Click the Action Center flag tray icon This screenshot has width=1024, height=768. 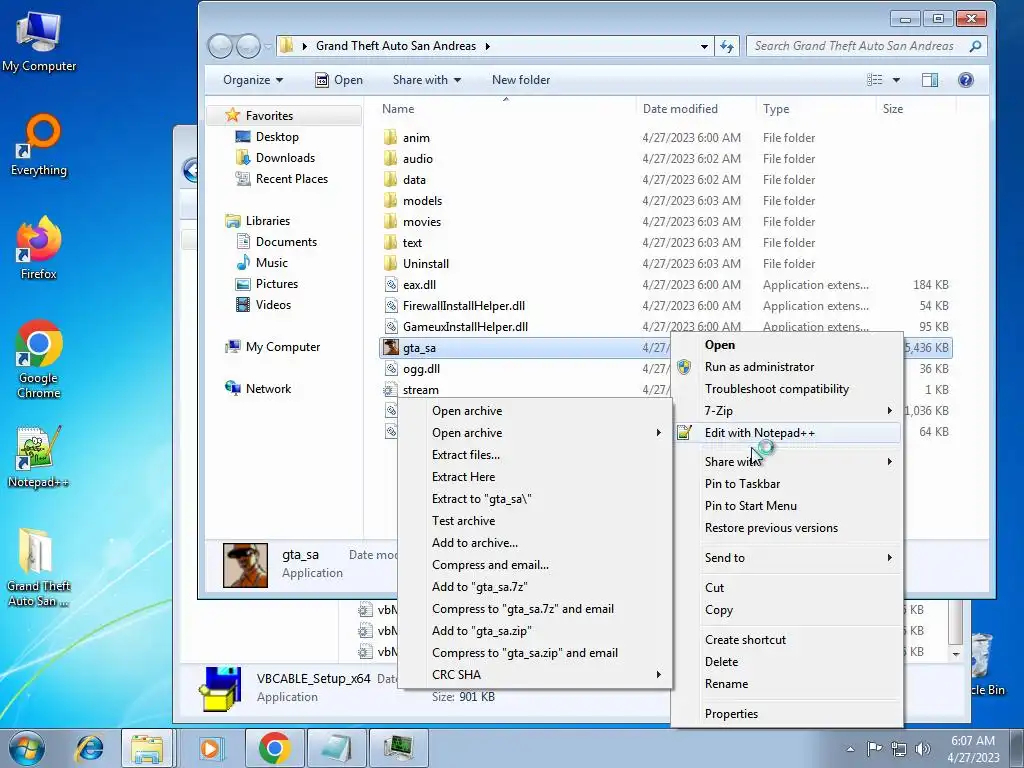pyautogui.click(x=874, y=749)
